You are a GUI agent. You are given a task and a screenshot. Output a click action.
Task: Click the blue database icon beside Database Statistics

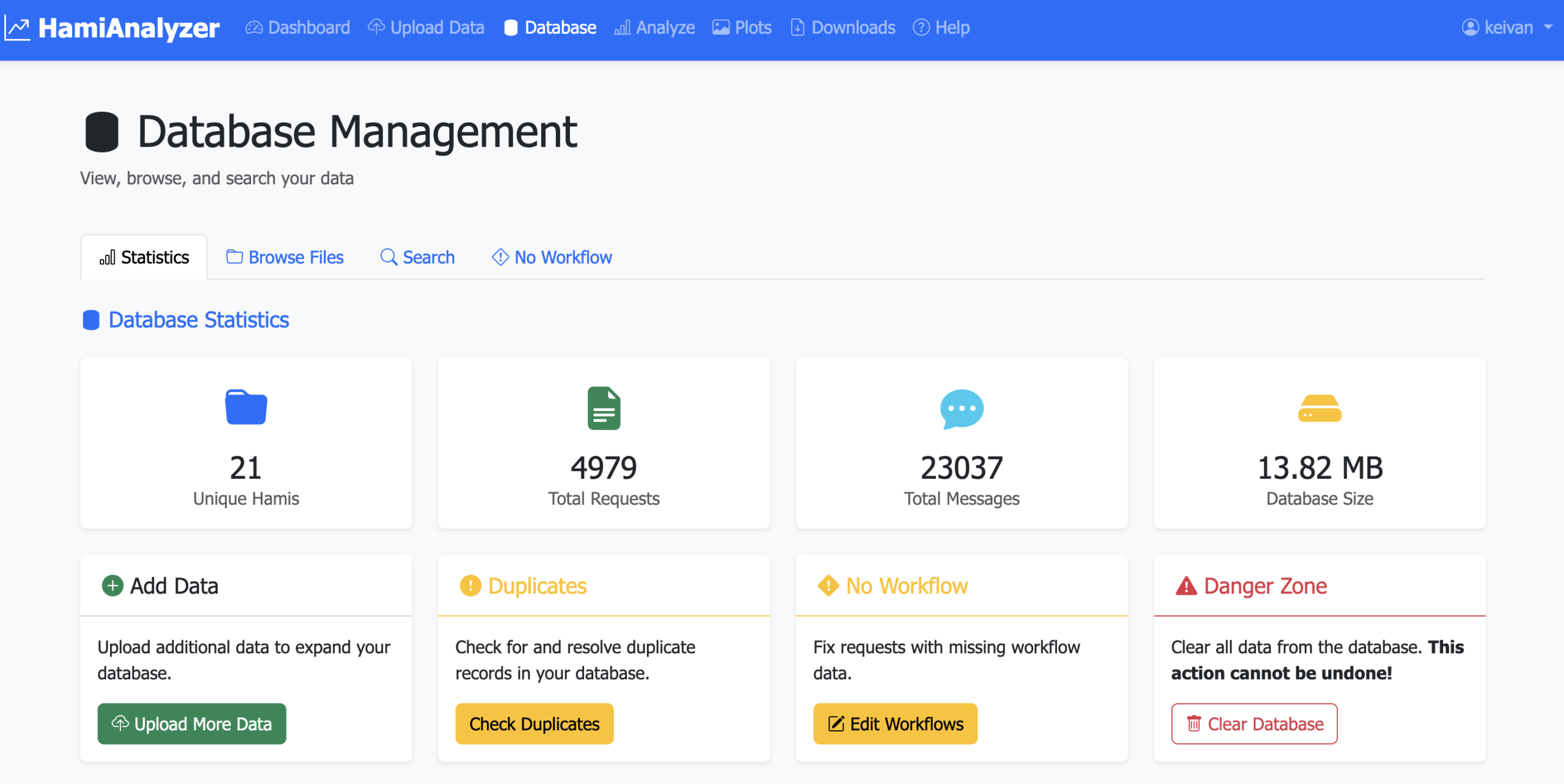pyautogui.click(x=91, y=320)
